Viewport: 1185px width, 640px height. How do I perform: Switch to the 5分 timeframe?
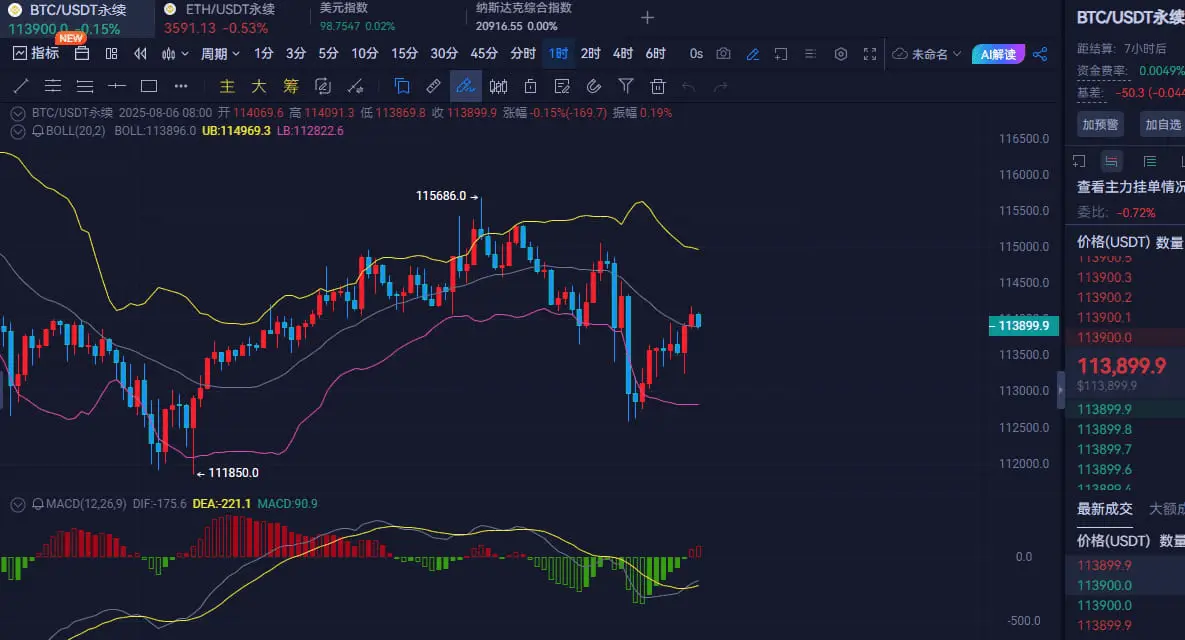328,54
